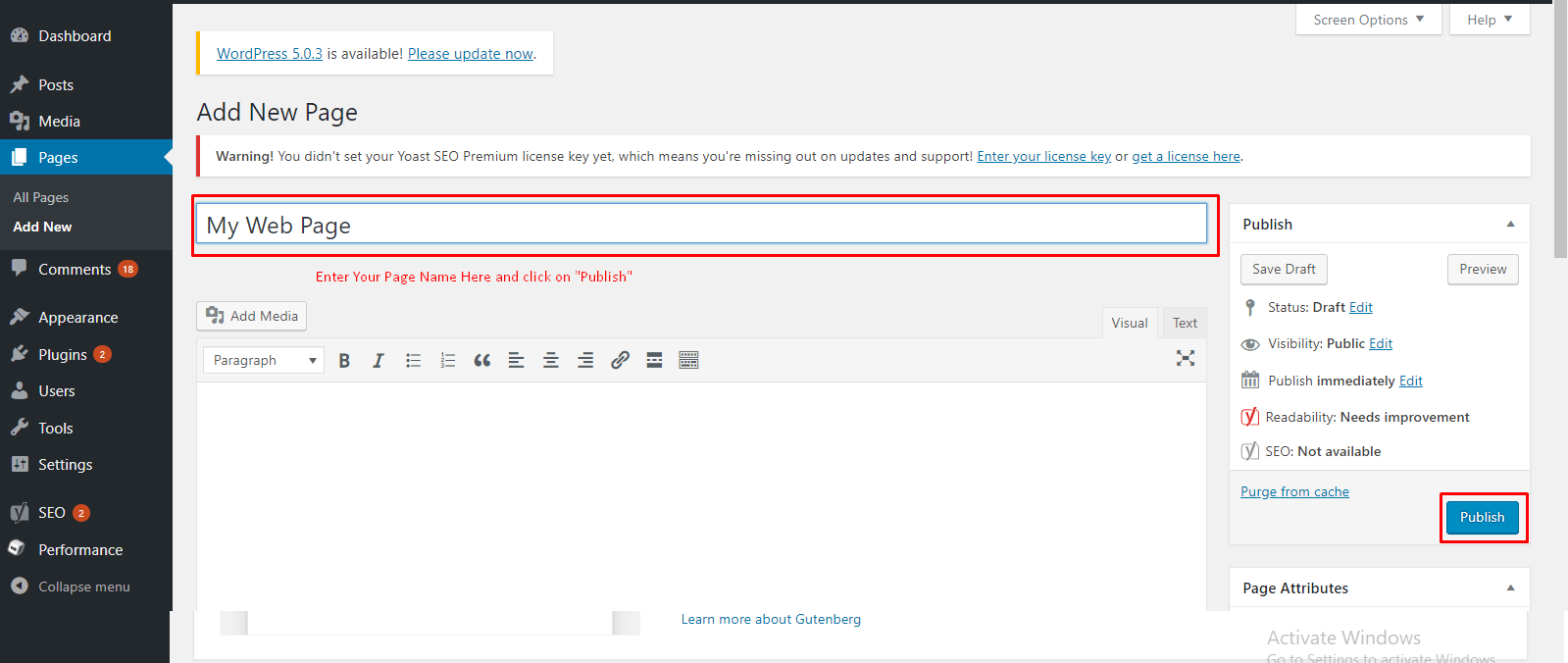Click the Readability Yoast icon
Viewport: 1568px width, 663px height.
click(1250, 417)
